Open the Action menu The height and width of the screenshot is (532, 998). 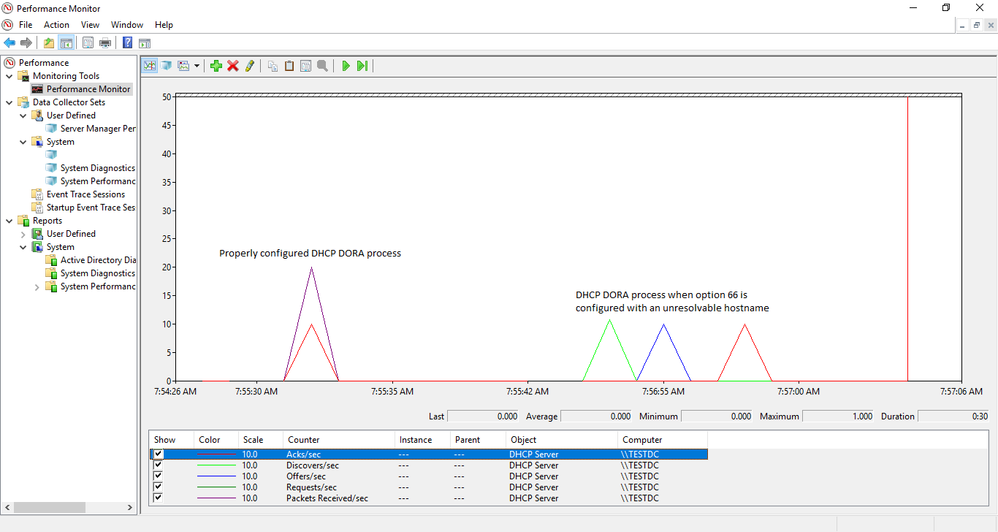(x=56, y=25)
